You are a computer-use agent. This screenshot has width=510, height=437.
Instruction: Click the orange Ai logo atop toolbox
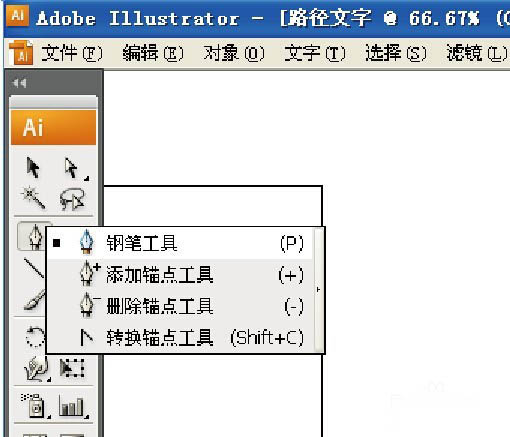click(x=54, y=128)
